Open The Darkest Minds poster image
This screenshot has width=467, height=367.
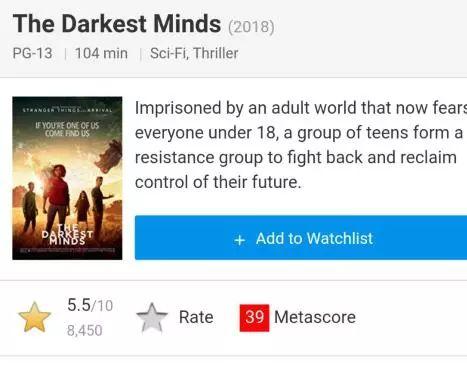[x=67, y=178]
